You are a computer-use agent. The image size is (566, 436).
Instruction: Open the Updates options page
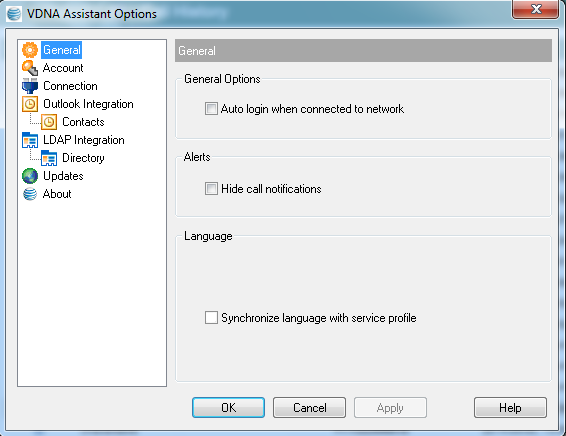(63, 176)
